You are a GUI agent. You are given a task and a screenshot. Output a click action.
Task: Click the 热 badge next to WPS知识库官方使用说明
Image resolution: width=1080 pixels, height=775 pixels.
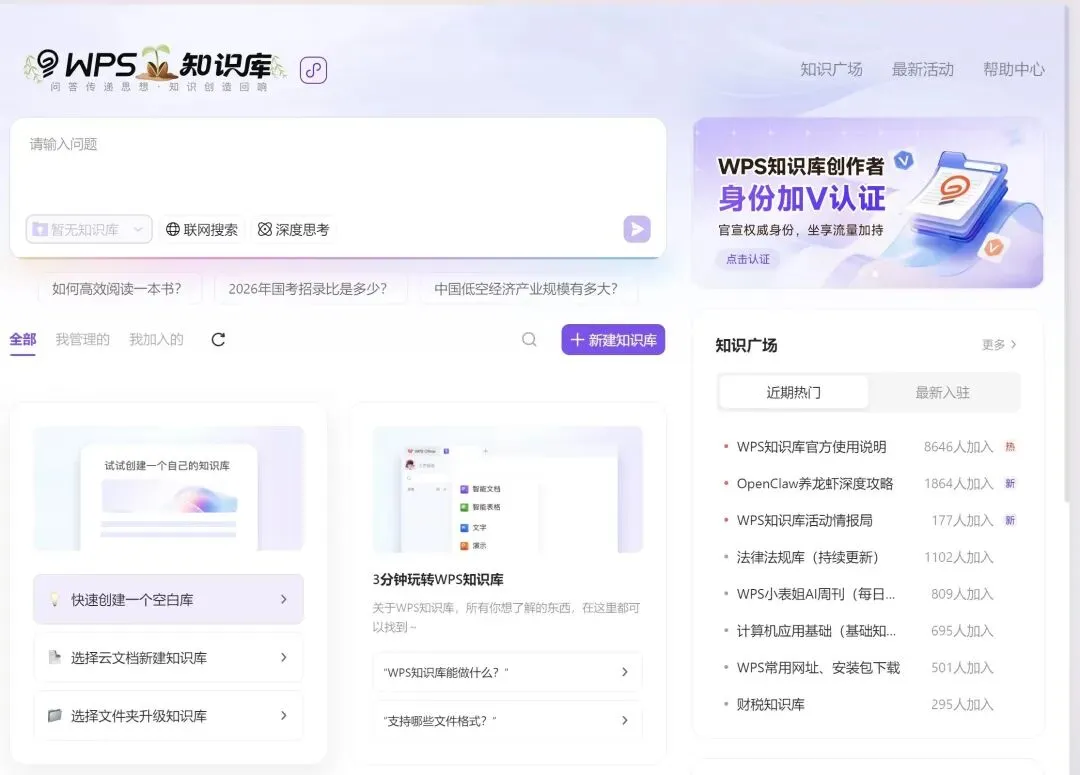(x=1010, y=446)
